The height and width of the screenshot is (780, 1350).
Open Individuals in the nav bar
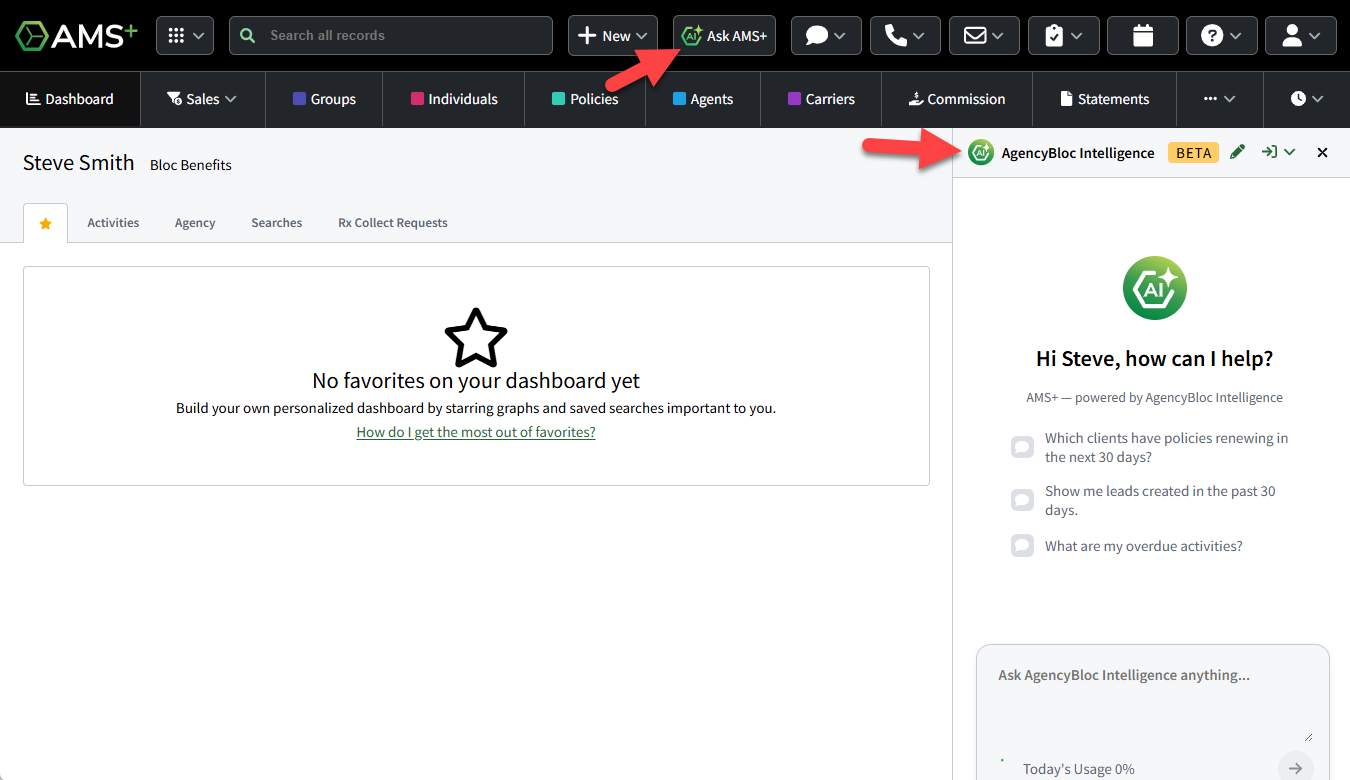[454, 99]
